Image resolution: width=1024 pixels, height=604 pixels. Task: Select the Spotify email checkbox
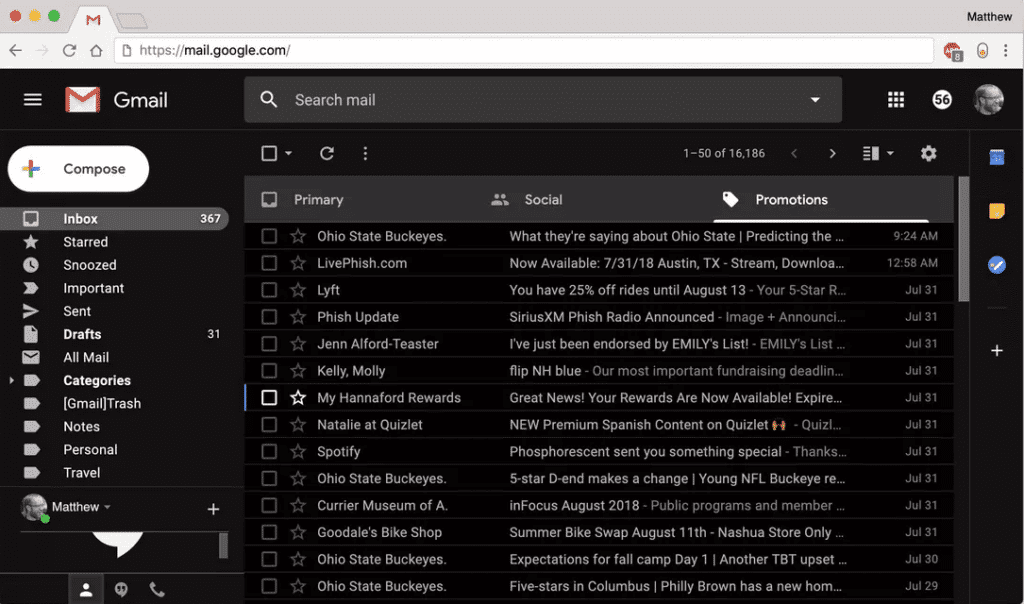click(269, 451)
